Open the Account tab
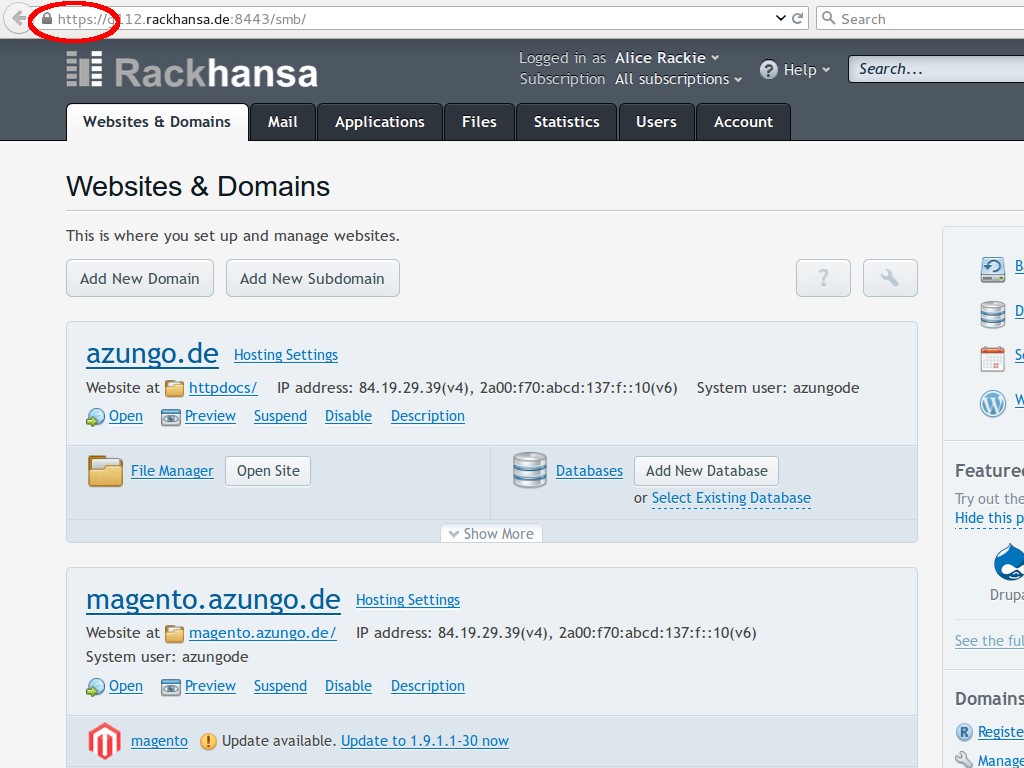 pyautogui.click(x=743, y=122)
